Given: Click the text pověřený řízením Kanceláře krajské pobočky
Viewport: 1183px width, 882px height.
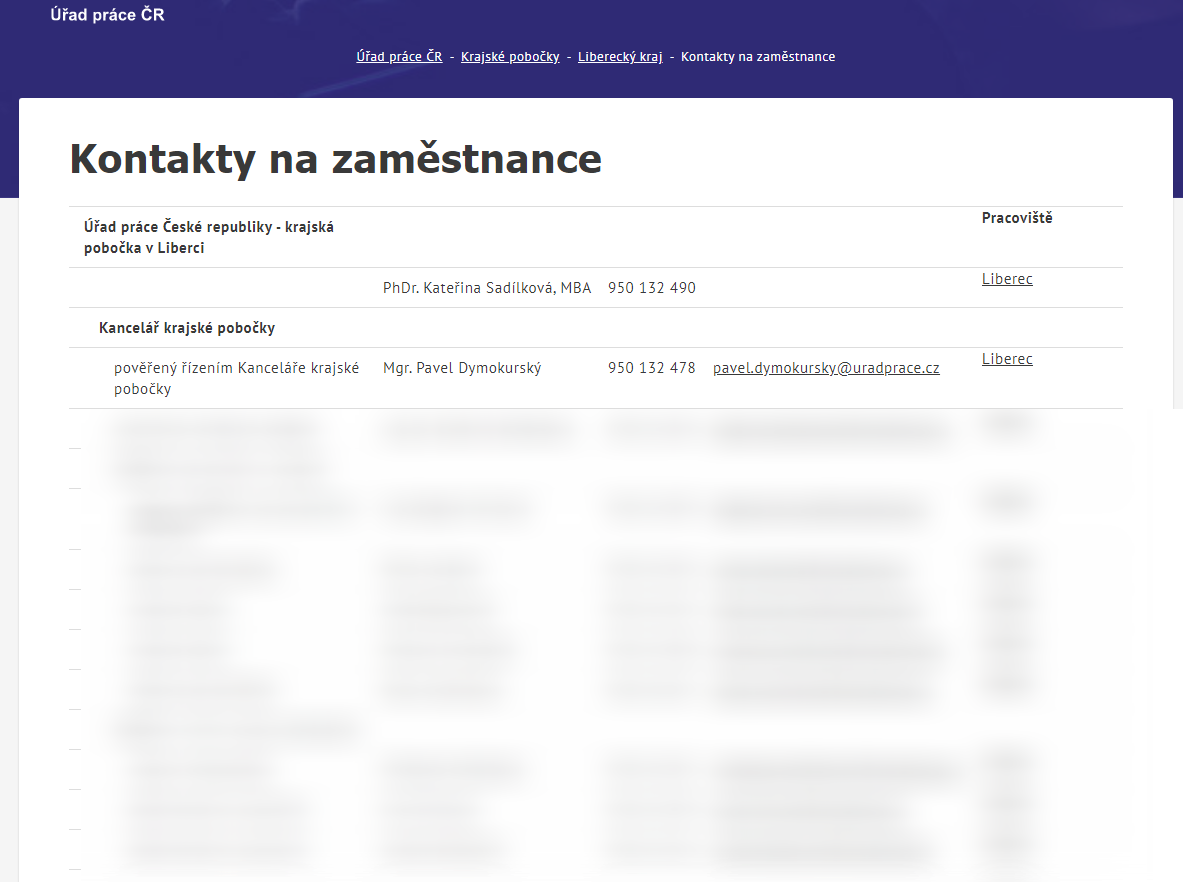Looking at the screenshot, I should coord(236,378).
